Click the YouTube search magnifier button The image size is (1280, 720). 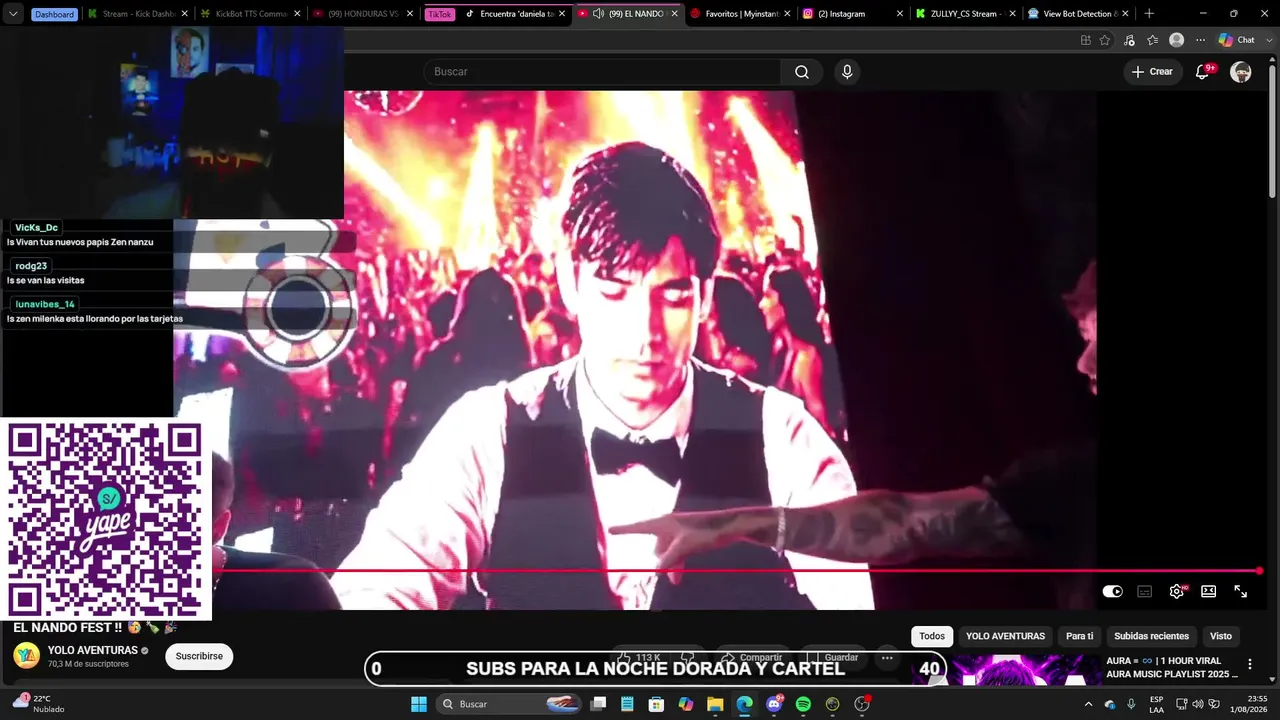click(802, 72)
